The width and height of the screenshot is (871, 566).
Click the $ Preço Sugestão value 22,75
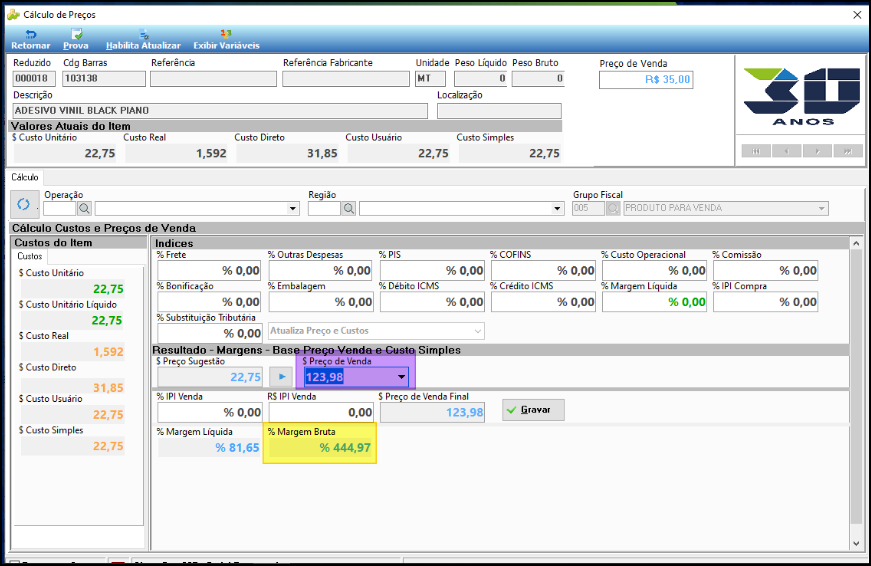coord(209,377)
